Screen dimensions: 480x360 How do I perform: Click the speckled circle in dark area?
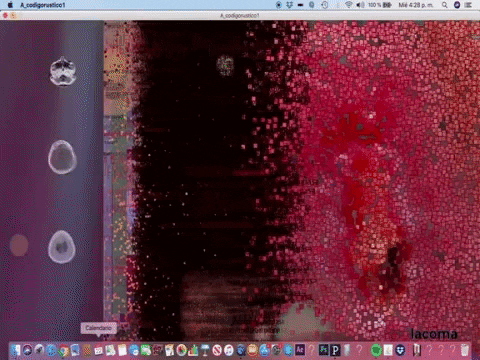tap(225, 65)
